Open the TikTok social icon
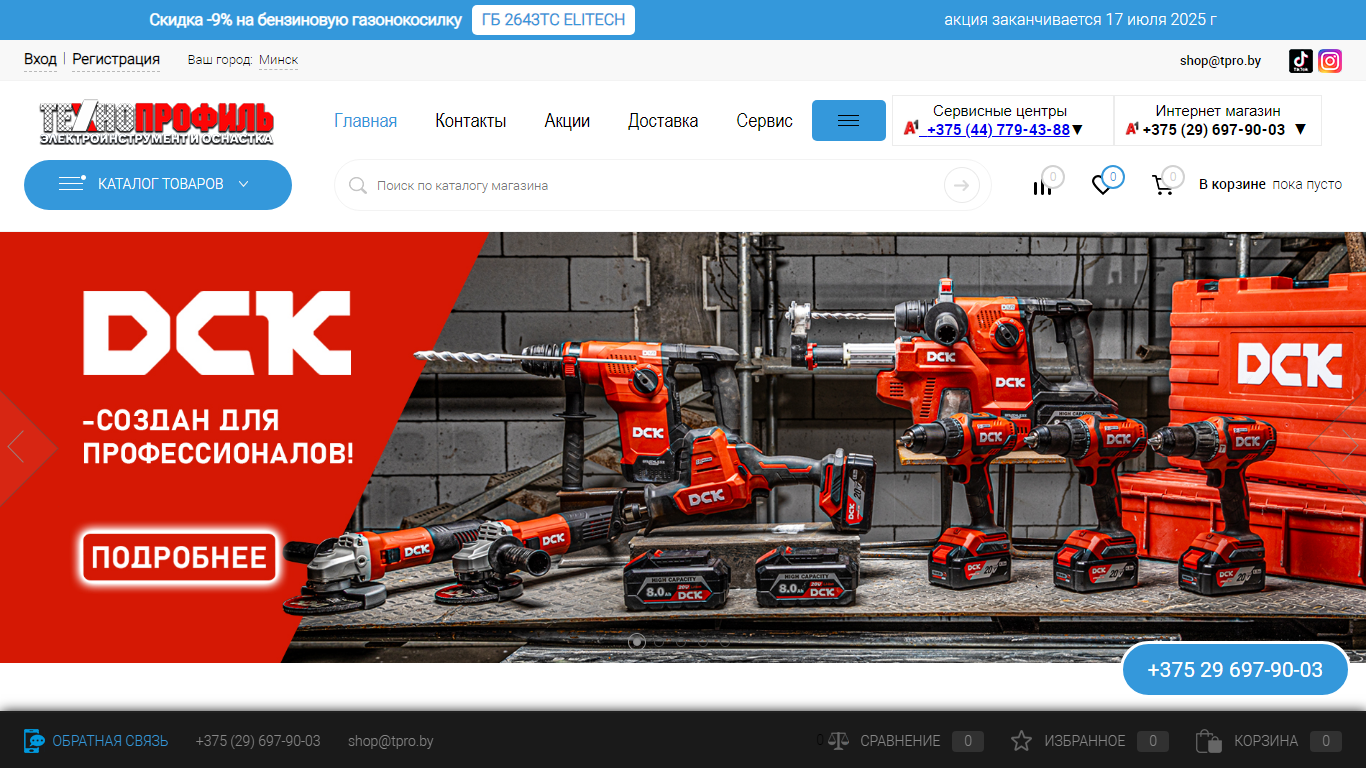The height and width of the screenshot is (768, 1366). point(1301,61)
